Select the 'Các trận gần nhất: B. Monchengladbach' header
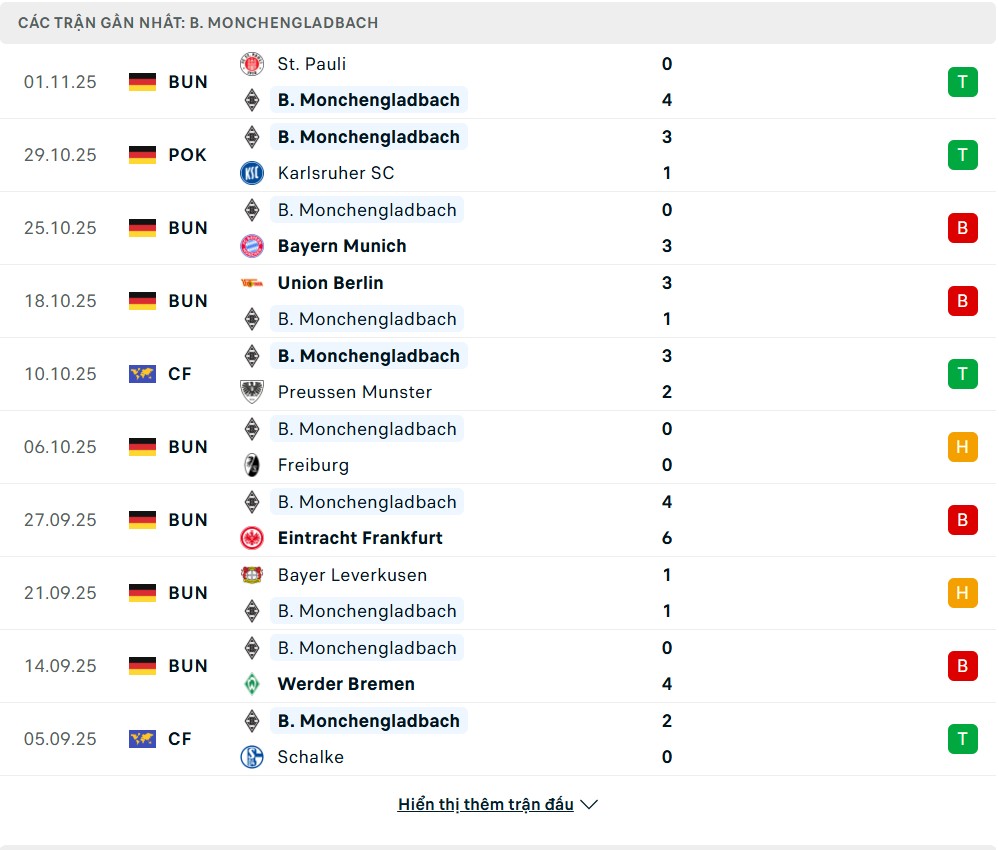This screenshot has width=999, height=850. point(198,22)
